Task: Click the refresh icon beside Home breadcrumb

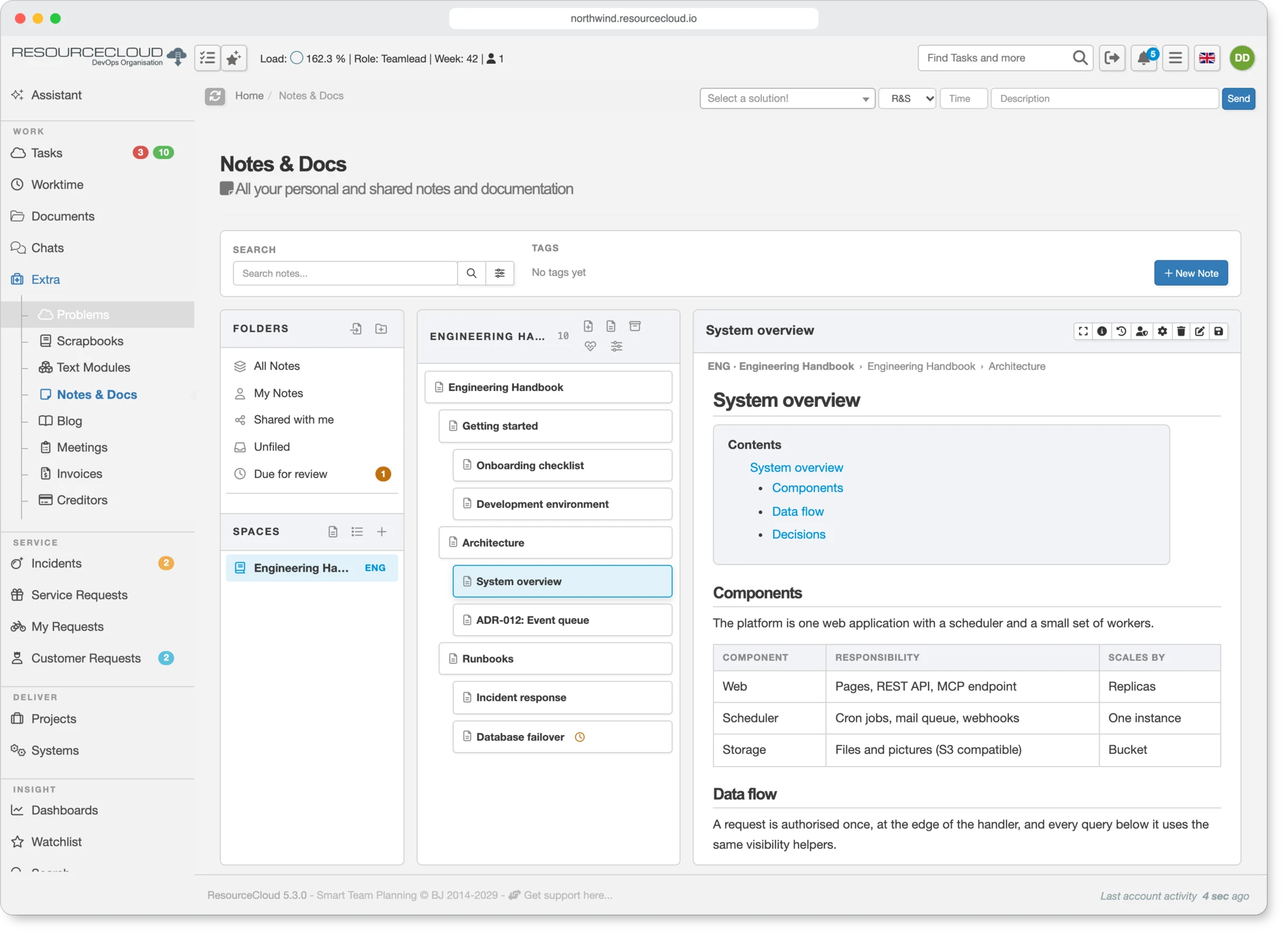Action: pos(215,96)
